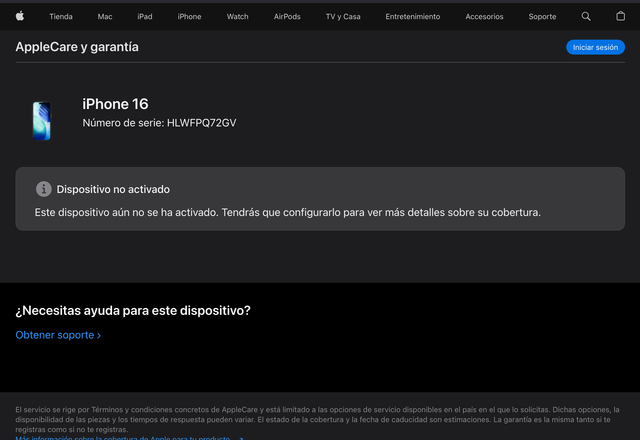The width and height of the screenshot is (640, 440).
Task: Open the shopping bag icon
Action: click(620, 16)
